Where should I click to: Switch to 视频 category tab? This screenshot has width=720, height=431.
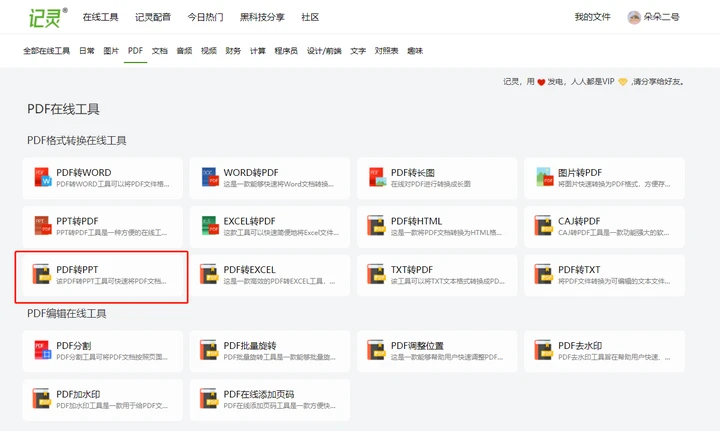click(x=209, y=51)
